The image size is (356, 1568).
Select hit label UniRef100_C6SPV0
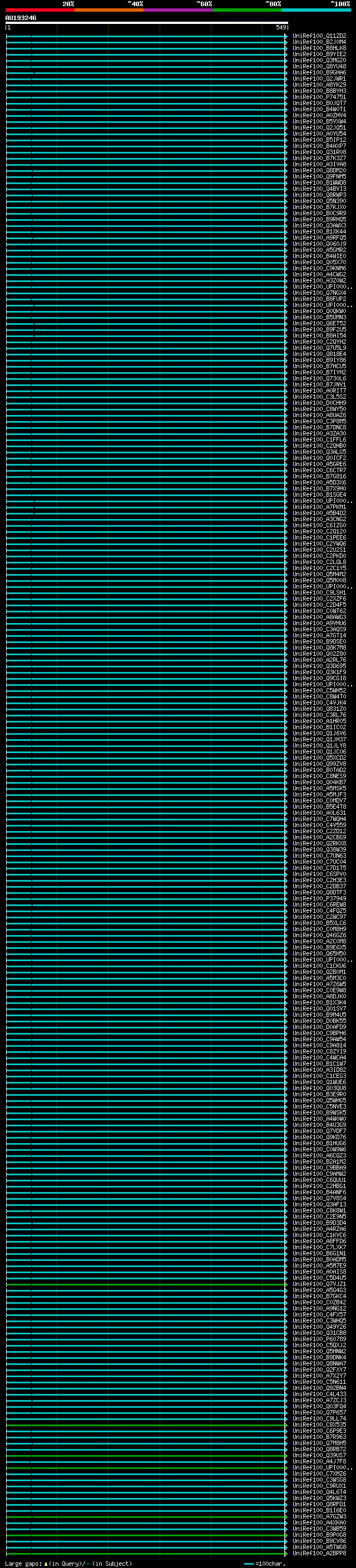click(x=319, y=875)
